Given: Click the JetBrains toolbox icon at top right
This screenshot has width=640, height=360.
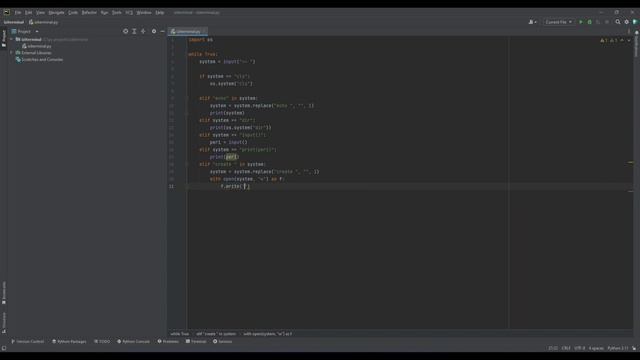Looking at the screenshot, I should pyautogui.click(x=635, y=22).
